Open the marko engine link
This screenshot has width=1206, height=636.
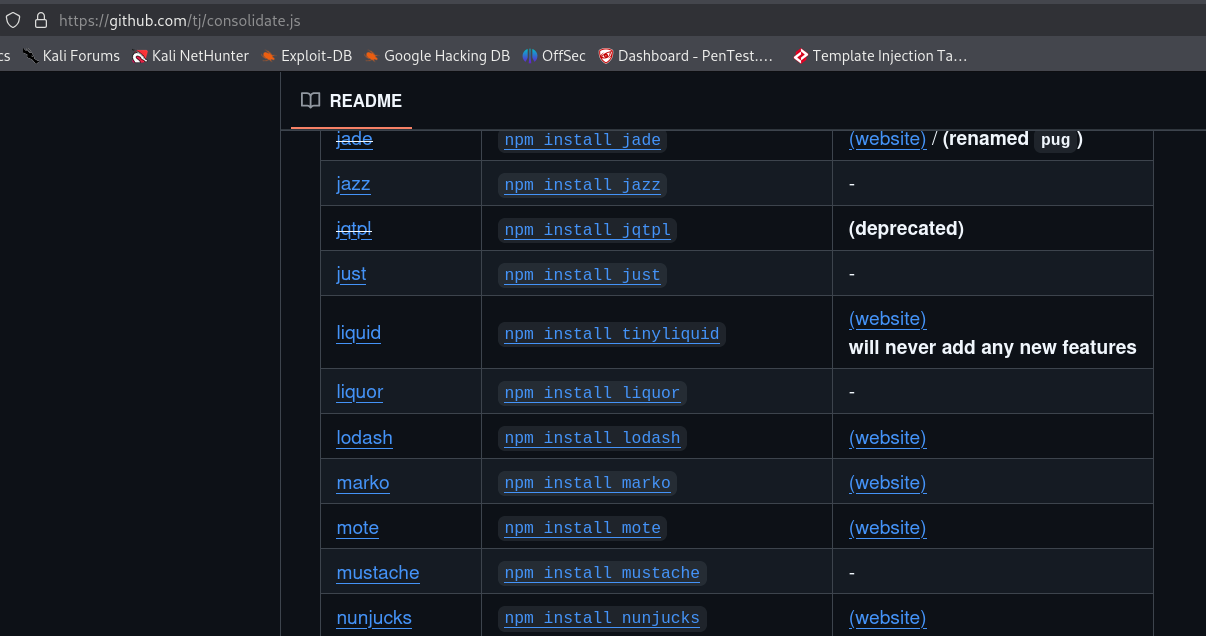click(x=362, y=483)
